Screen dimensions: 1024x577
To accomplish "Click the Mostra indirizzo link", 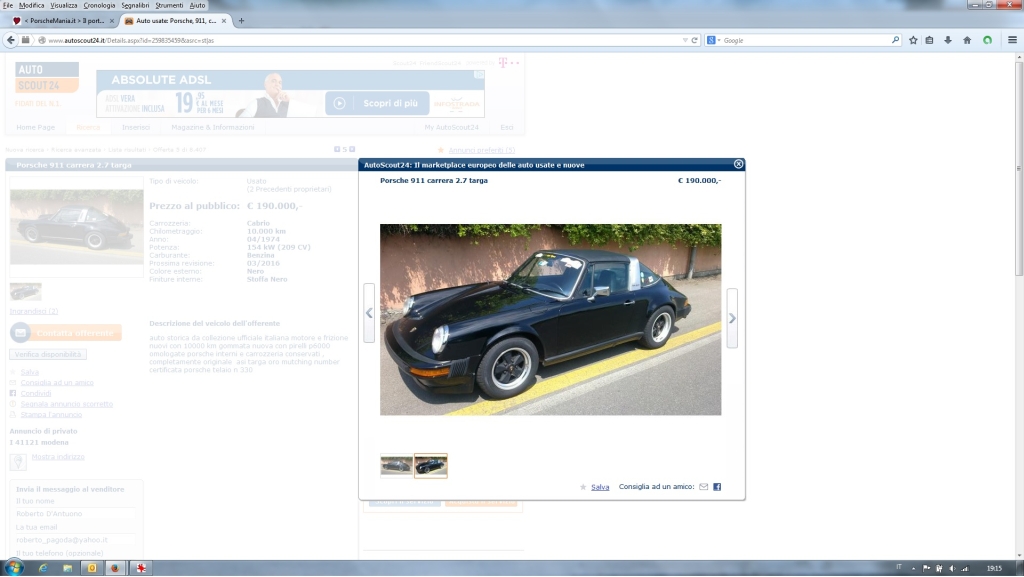I will click(58, 457).
